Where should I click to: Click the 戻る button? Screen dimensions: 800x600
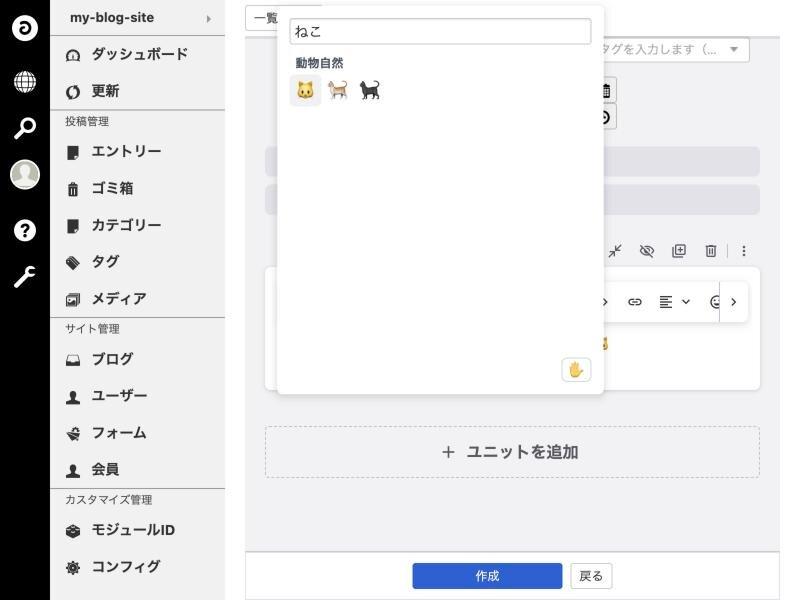click(x=591, y=576)
